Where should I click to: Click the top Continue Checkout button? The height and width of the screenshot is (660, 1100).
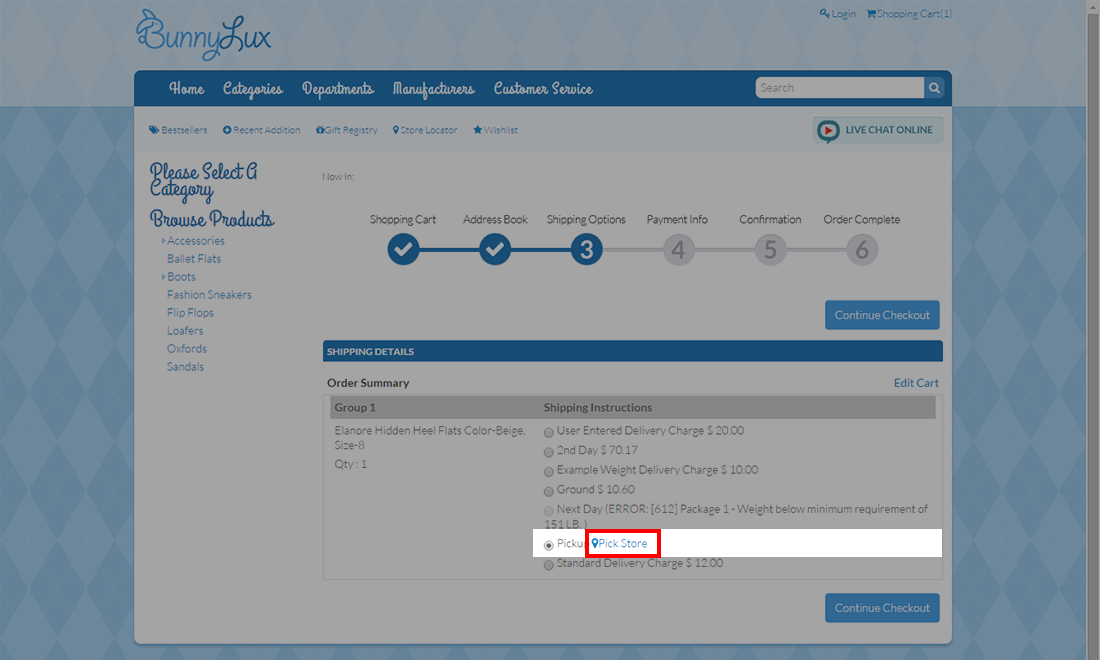(x=882, y=315)
